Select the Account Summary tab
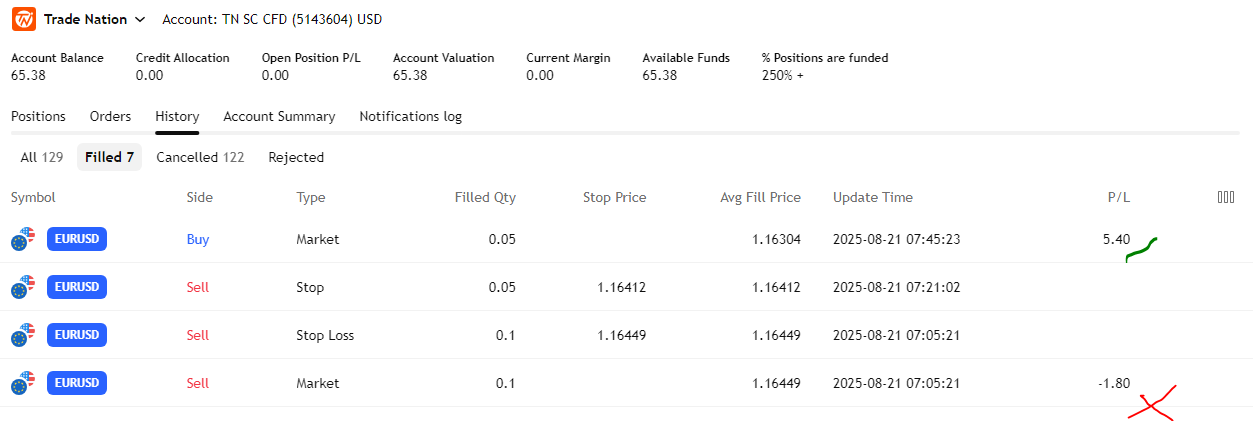 tap(279, 116)
